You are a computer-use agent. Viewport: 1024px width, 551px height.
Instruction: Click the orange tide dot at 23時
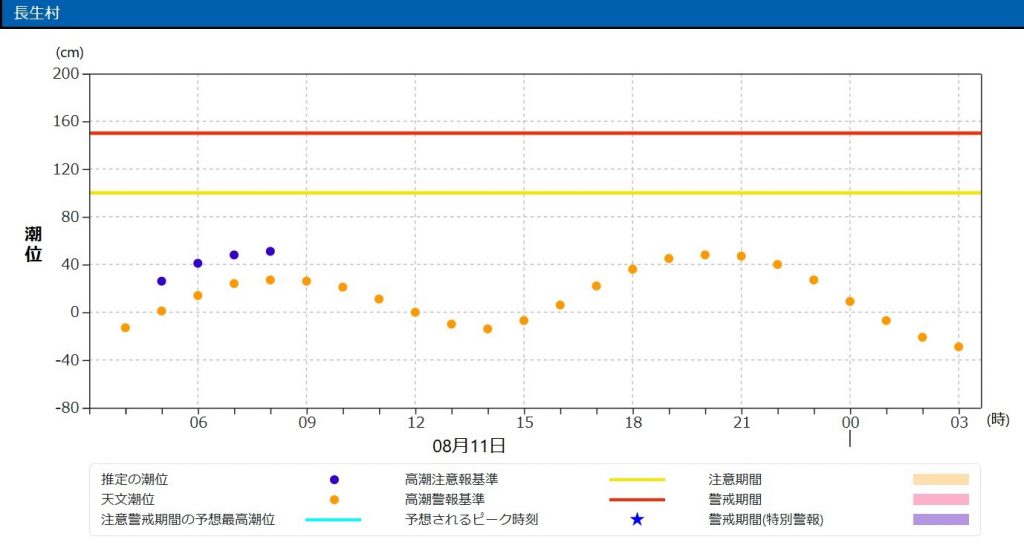click(814, 280)
